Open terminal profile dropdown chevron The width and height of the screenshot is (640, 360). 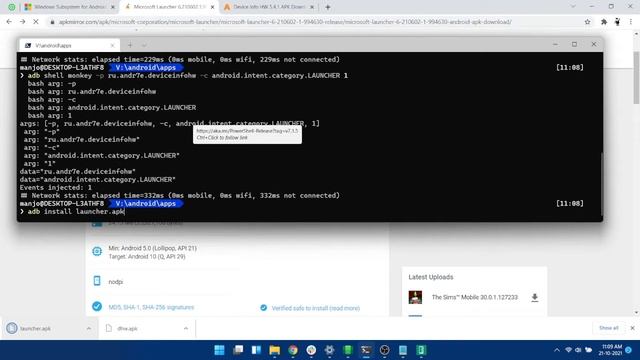click(x=144, y=45)
